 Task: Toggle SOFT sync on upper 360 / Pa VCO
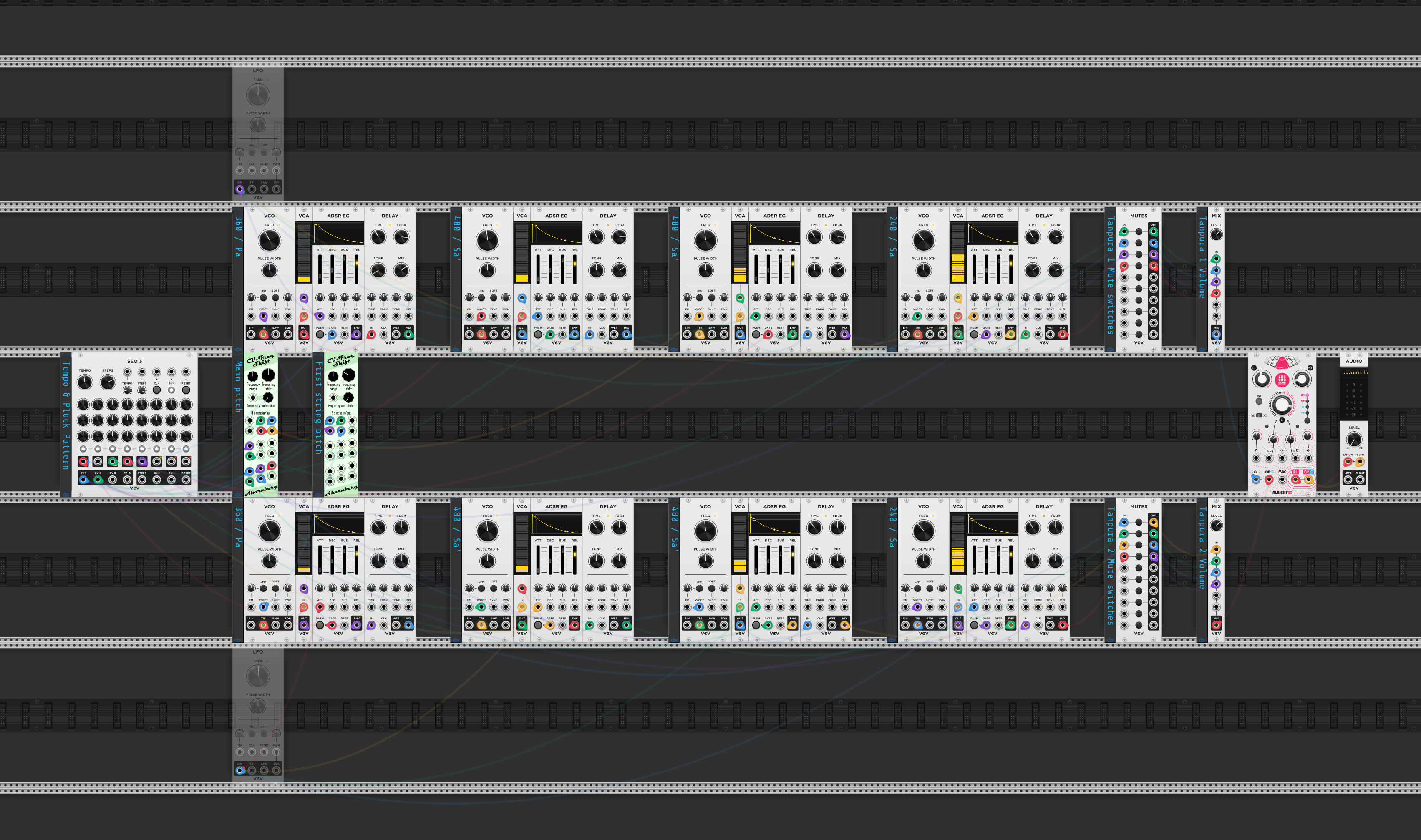click(275, 298)
